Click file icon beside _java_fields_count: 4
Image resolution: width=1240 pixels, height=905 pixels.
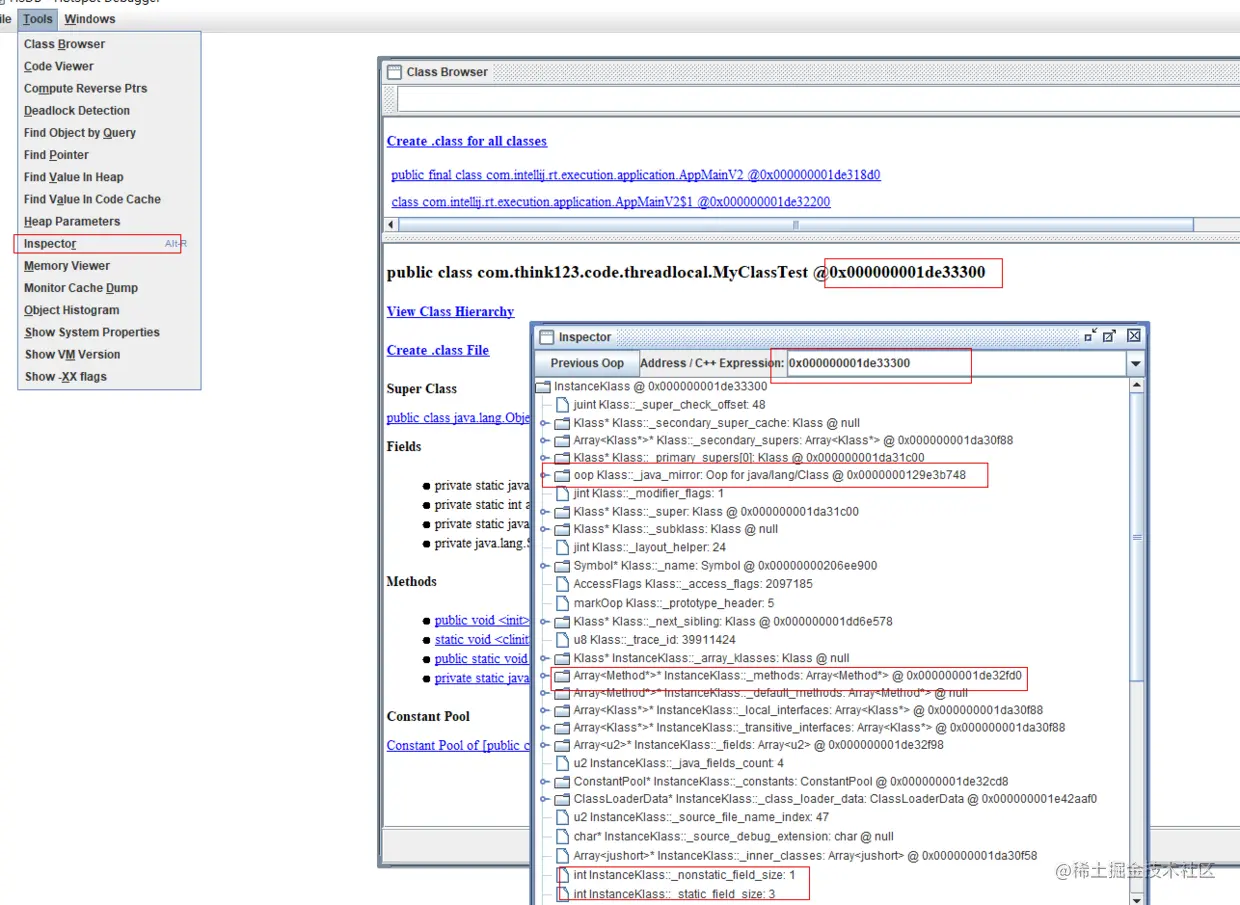[562, 763]
